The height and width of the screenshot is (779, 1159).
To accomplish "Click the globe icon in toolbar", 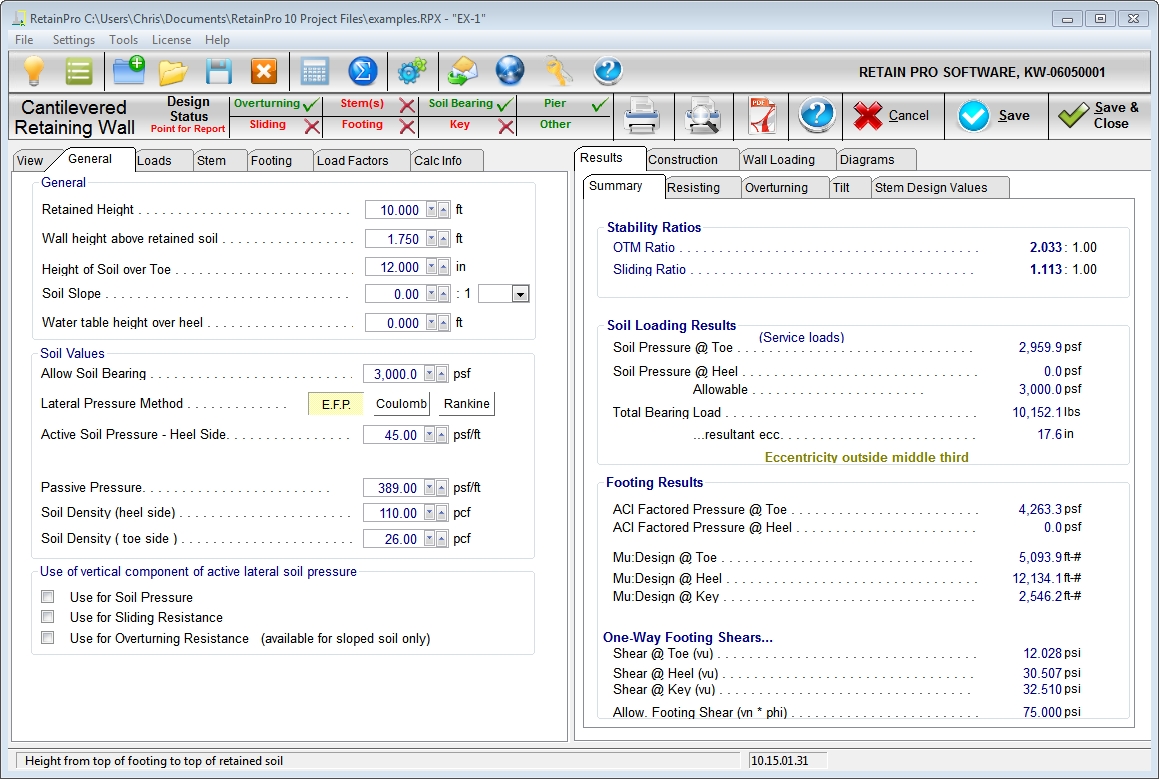I will (x=510, y=71).
